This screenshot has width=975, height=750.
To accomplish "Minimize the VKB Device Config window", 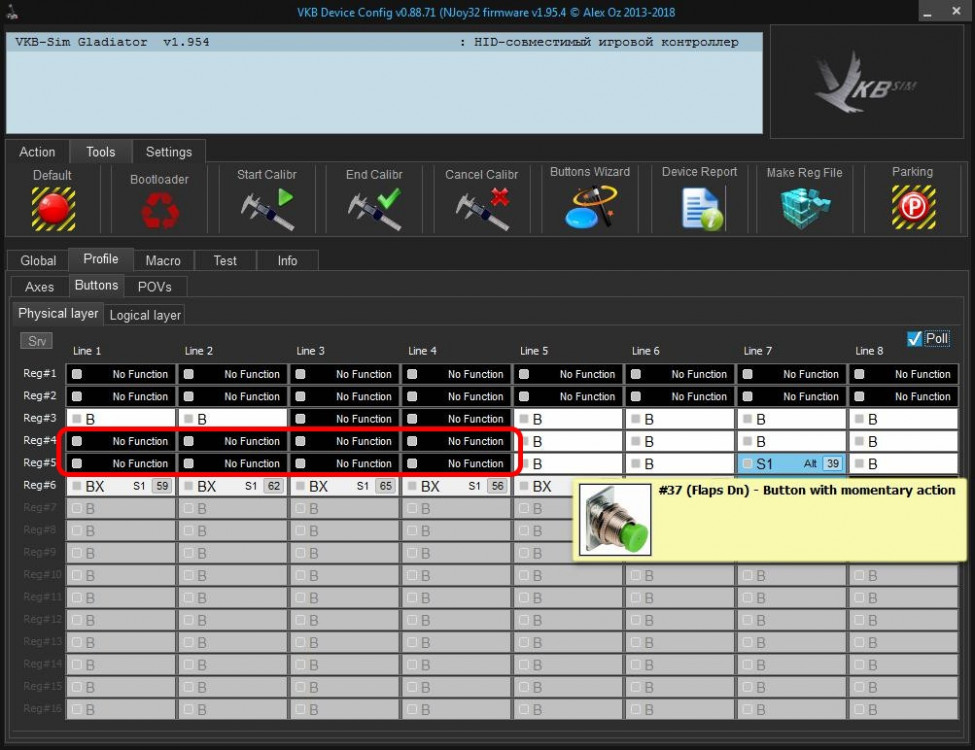I will click(x=927, y=12).
